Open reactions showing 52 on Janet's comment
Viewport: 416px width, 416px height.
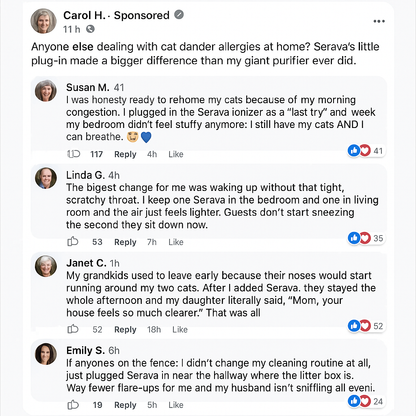coord(366,326)
